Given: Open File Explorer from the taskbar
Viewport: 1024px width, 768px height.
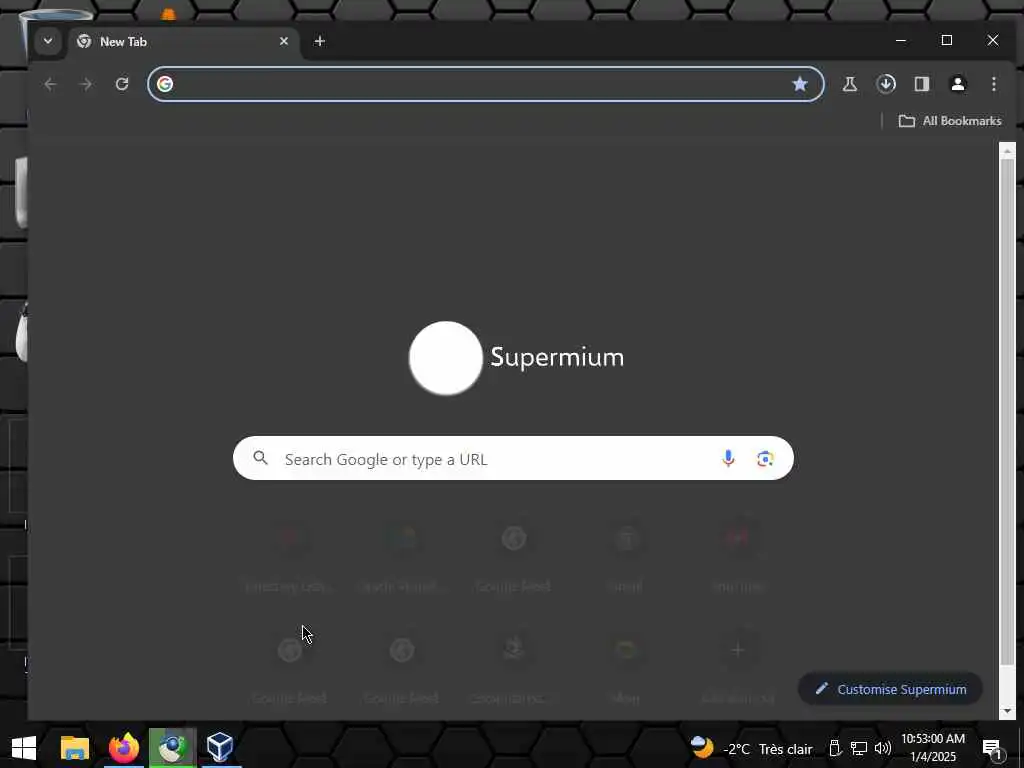Looking at the screenshot, I should (74, 748).
